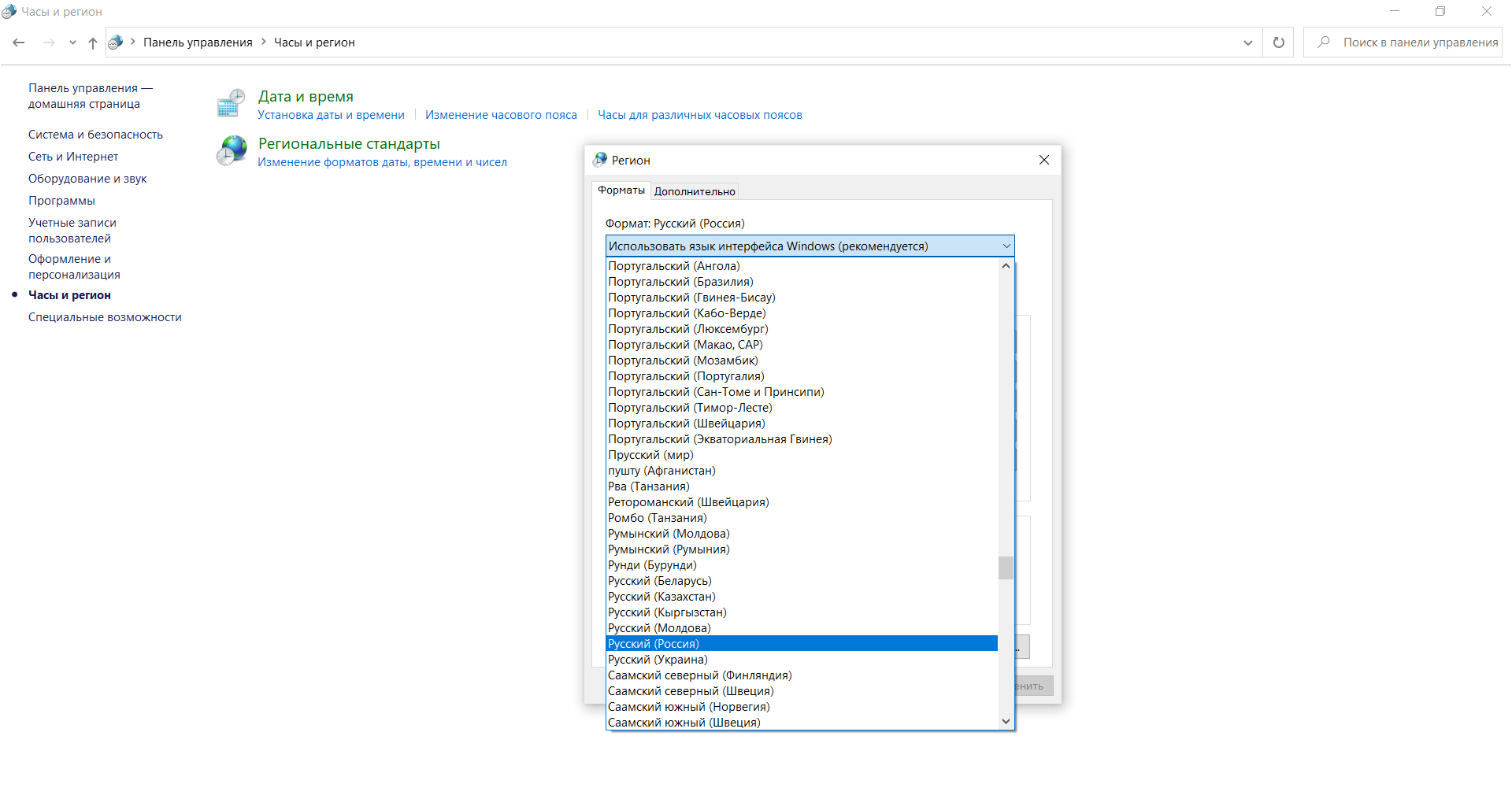Open 'Оформление и персонализация' in sidebar
Image resolution: width=1512 pixels, height=810 pixels.
click(74, 267)
